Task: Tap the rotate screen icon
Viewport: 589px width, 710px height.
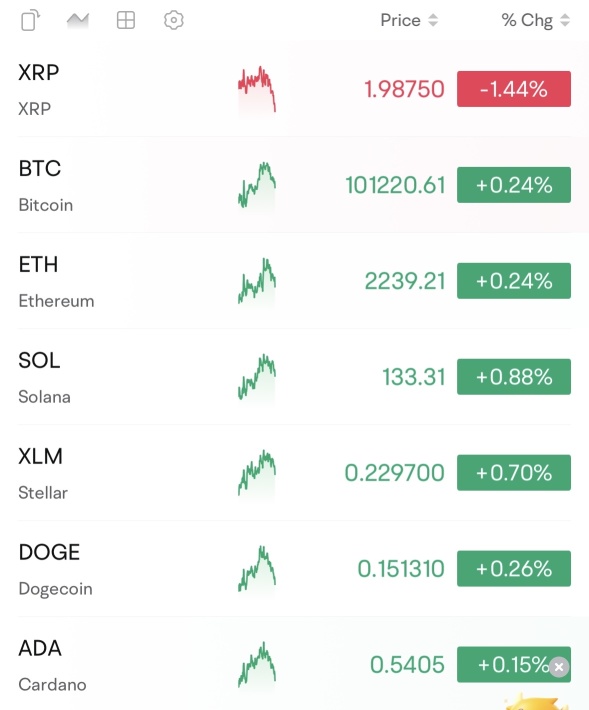Action: click(x=31, y=20)
